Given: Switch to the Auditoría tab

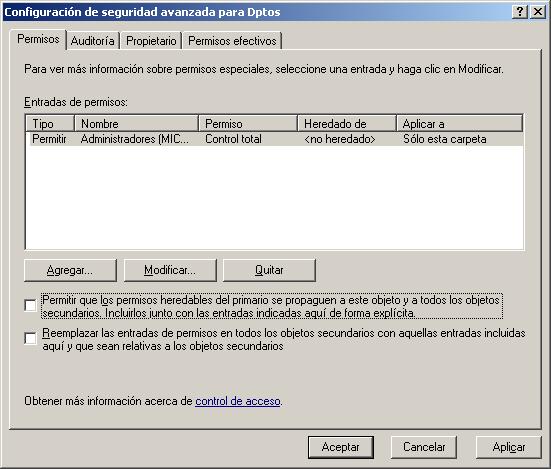Looking at the screenshot, I should (93, 41).
